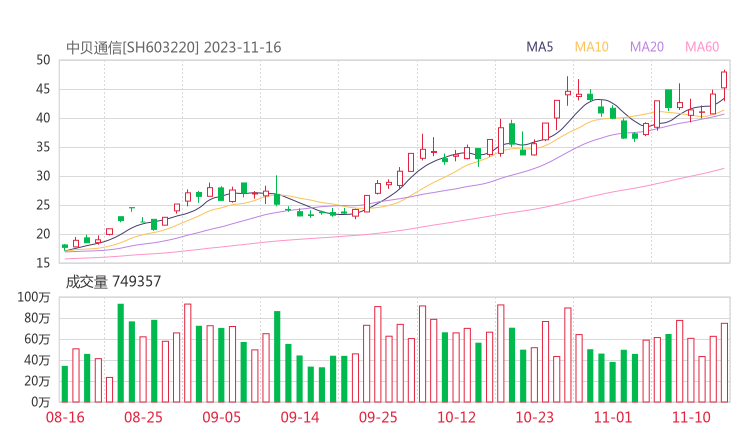
Task: Click the MA60 legend label
Action: (702, 47)
